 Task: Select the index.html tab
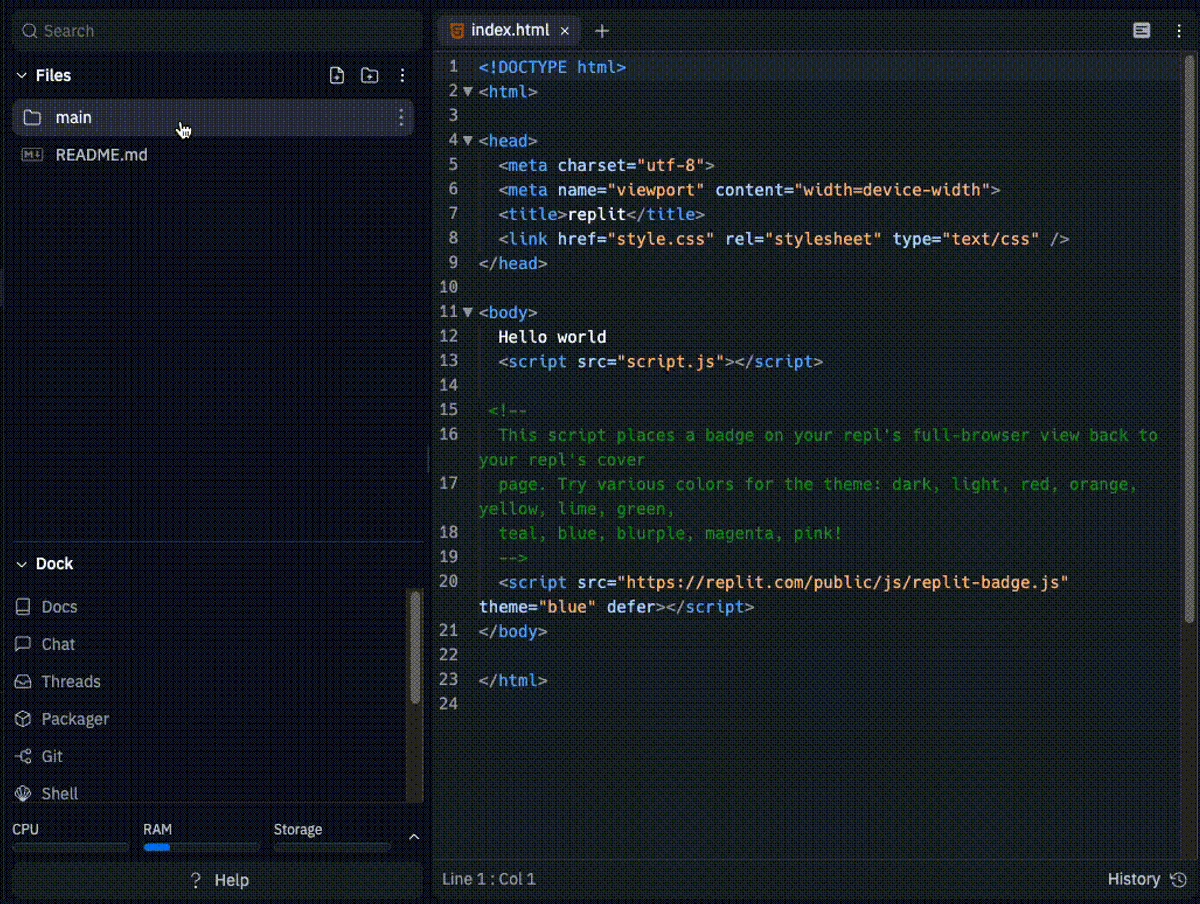pyautogui.click(x=510, y=31)
